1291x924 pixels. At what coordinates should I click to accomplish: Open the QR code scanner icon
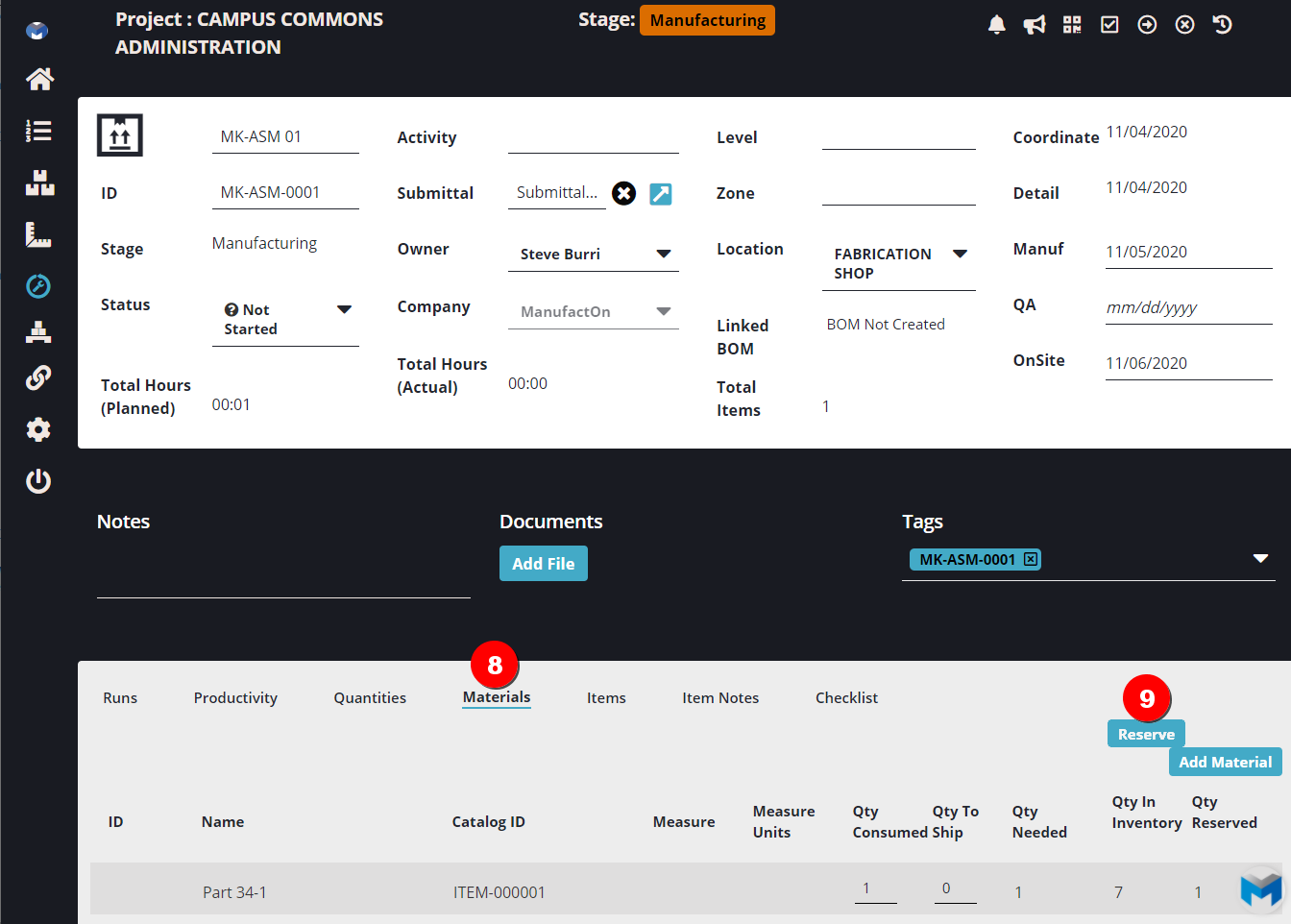(x=1071, y=24)
